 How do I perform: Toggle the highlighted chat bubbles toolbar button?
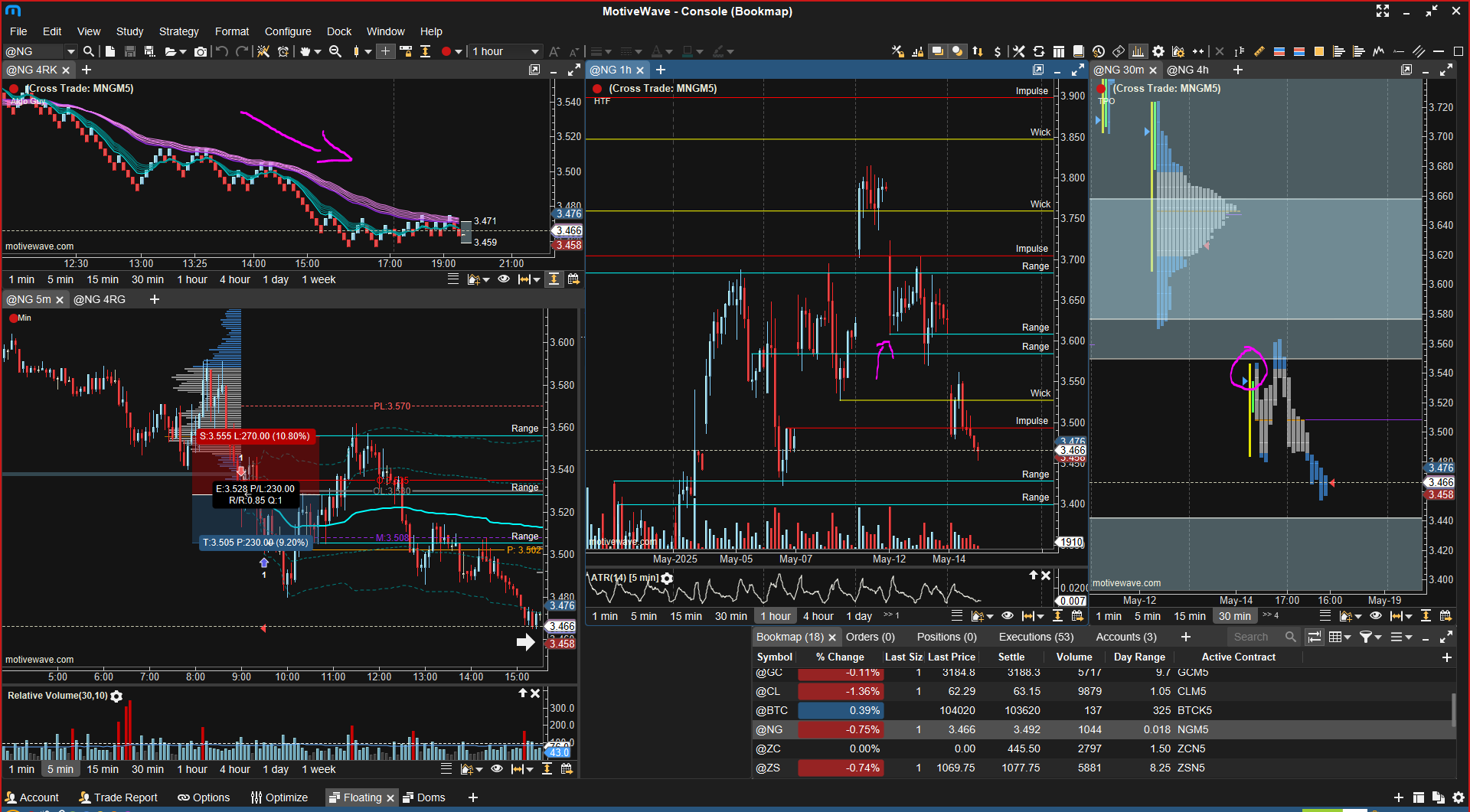click(x=937, y=51)
